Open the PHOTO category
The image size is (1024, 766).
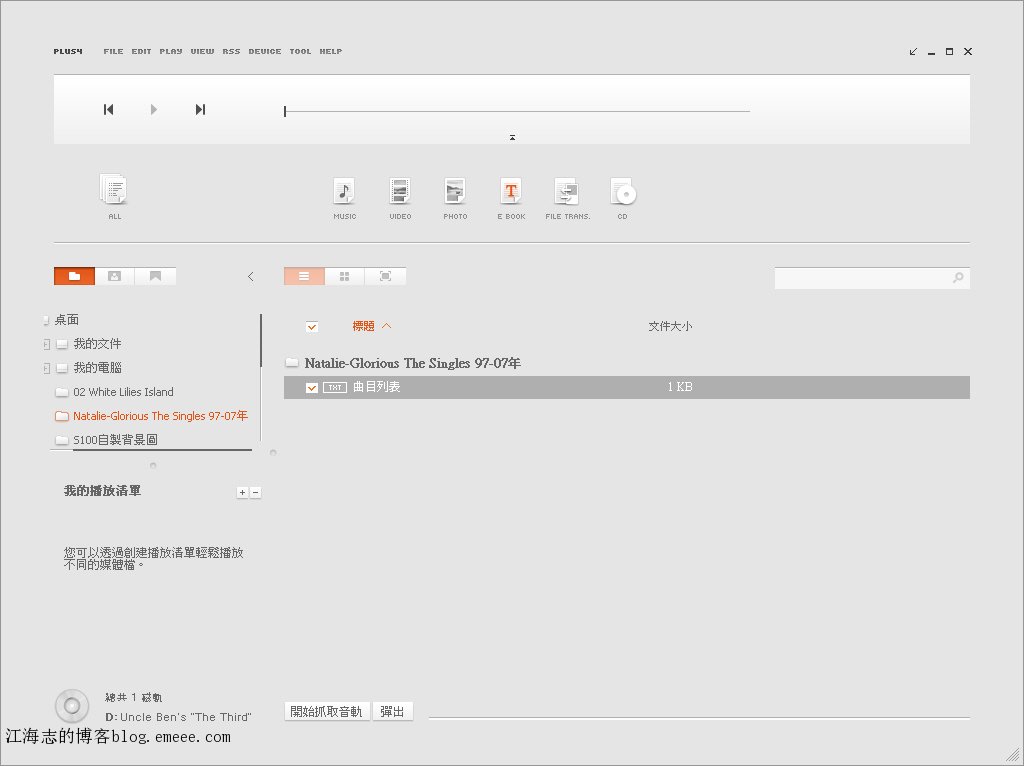(455, 199)
